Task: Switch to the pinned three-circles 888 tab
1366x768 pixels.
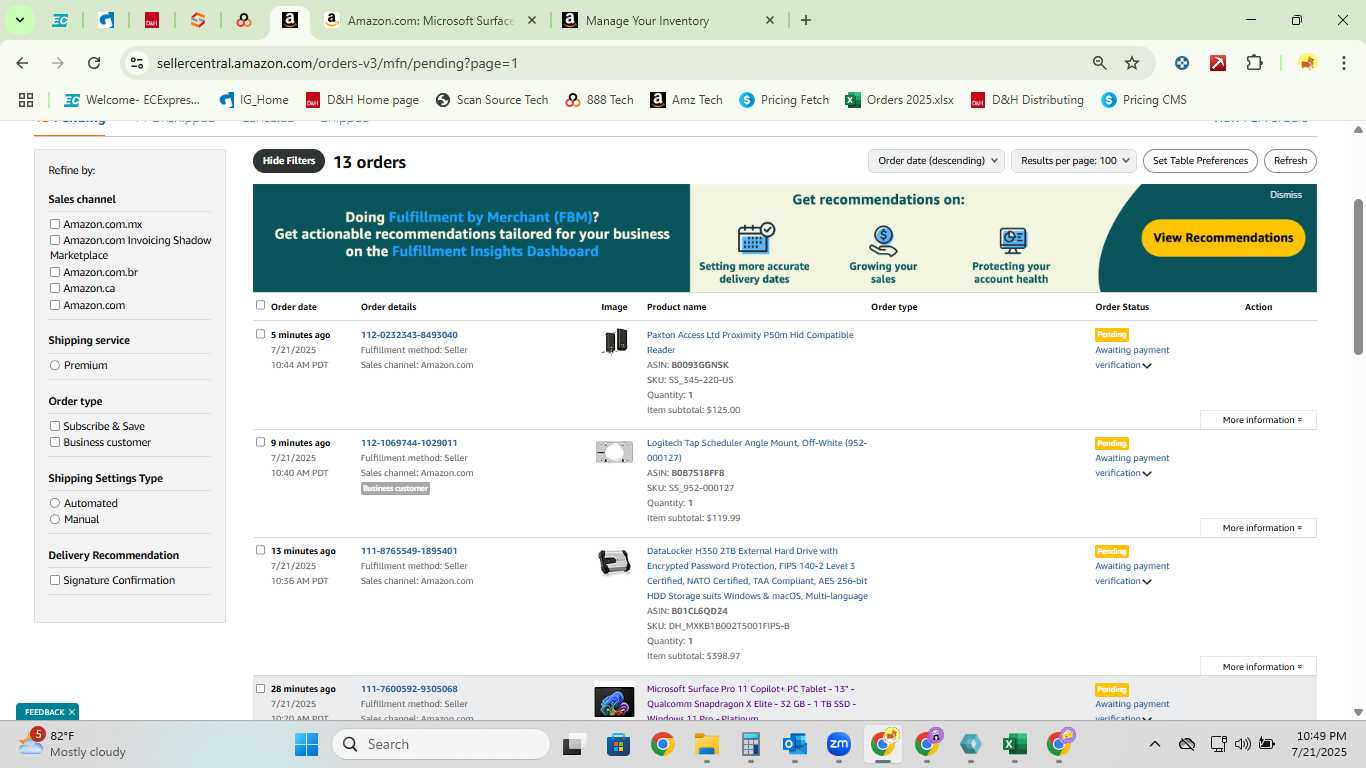Action: (244, 20)
